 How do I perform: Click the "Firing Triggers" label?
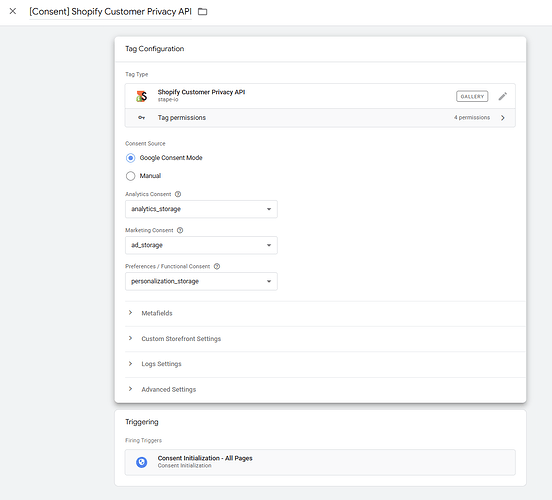(143, 440)
